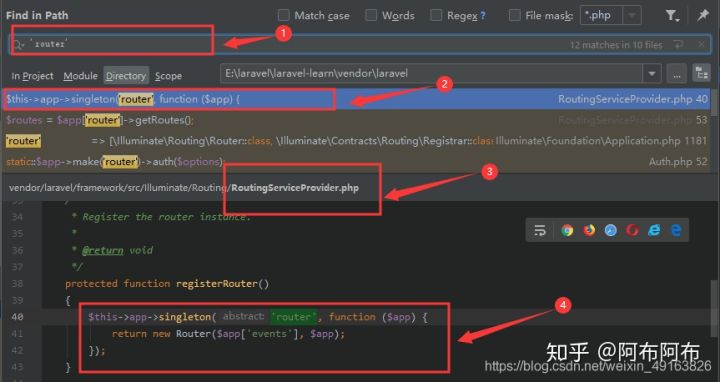Screen dimensions: 720x382
Task: Select the Auth.php line 52 result
Action: tap(356, 162)
